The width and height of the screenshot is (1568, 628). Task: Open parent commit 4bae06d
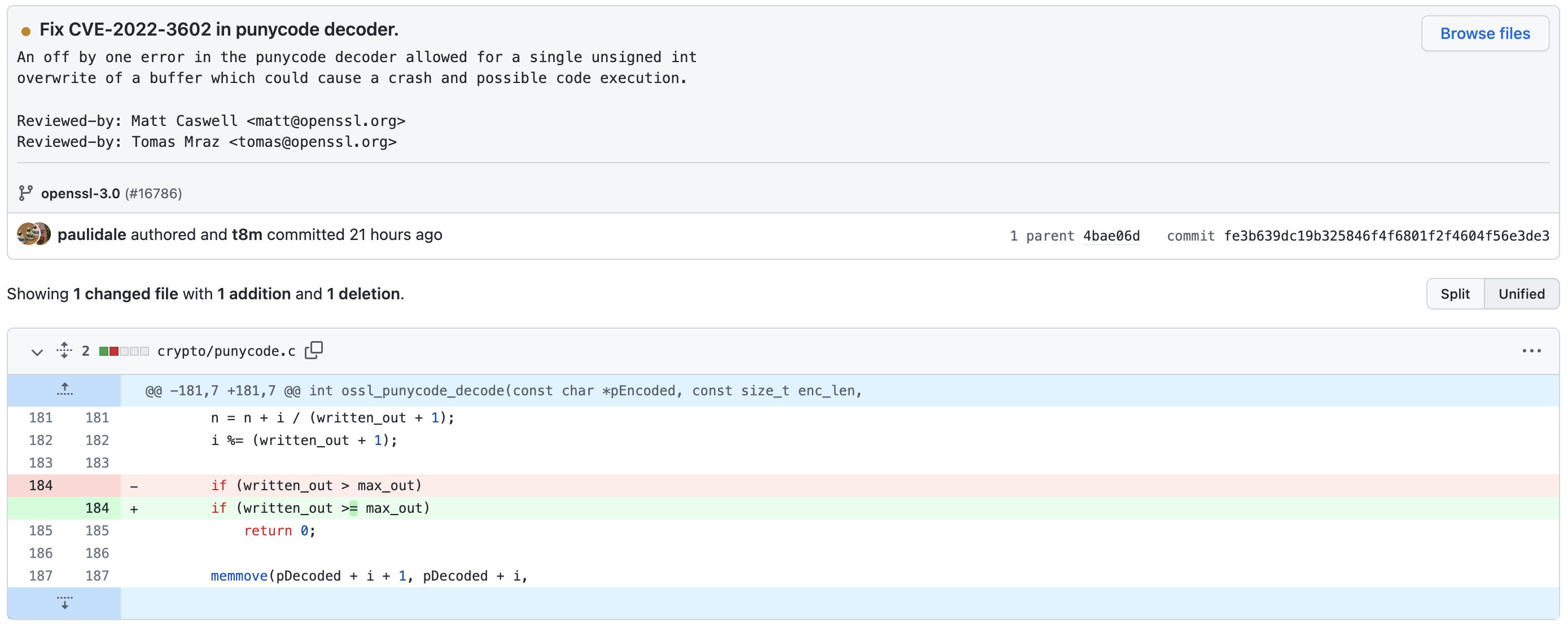[x=1111, y=236]
